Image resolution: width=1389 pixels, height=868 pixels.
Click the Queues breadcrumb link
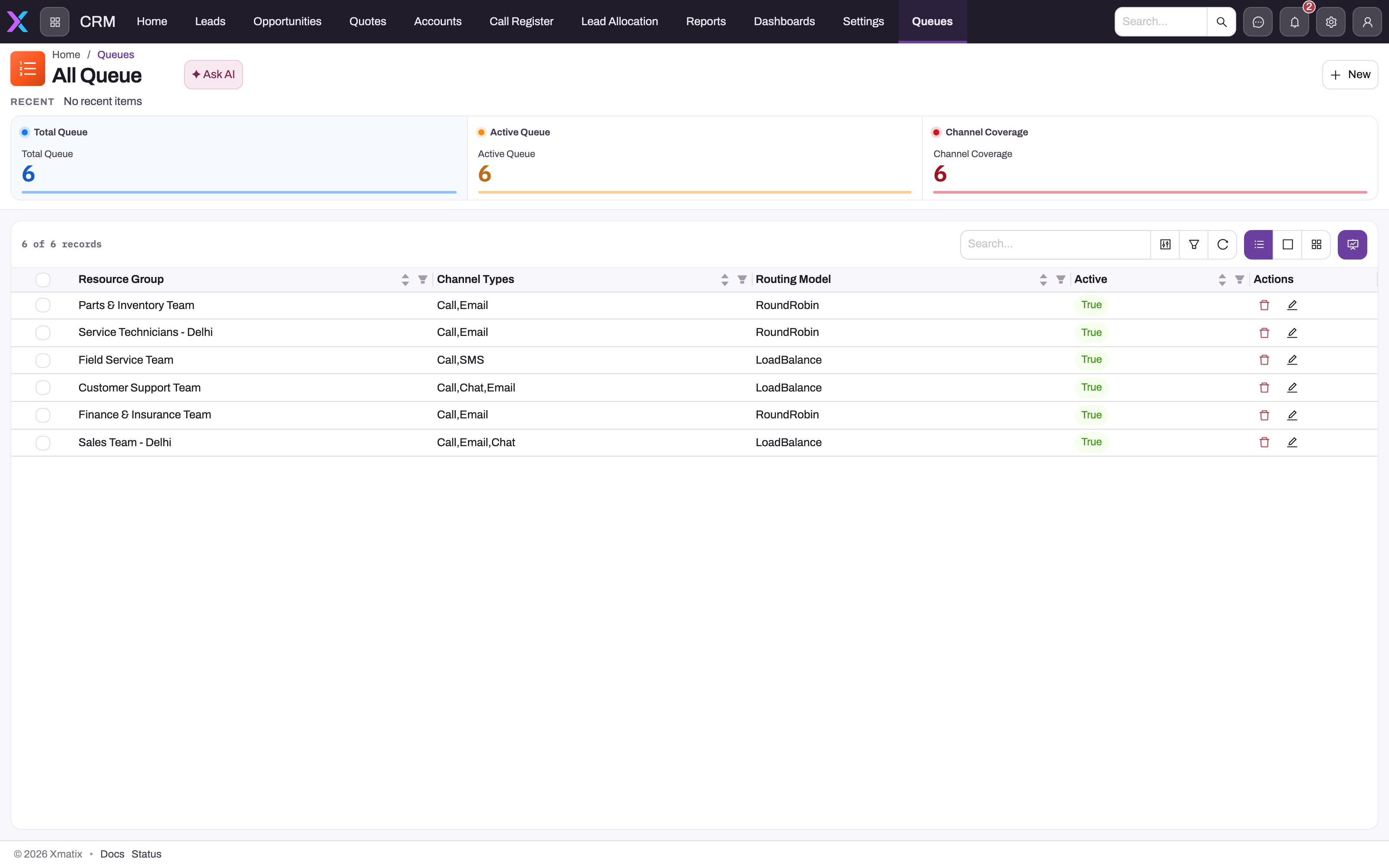(x=115, y=55)
